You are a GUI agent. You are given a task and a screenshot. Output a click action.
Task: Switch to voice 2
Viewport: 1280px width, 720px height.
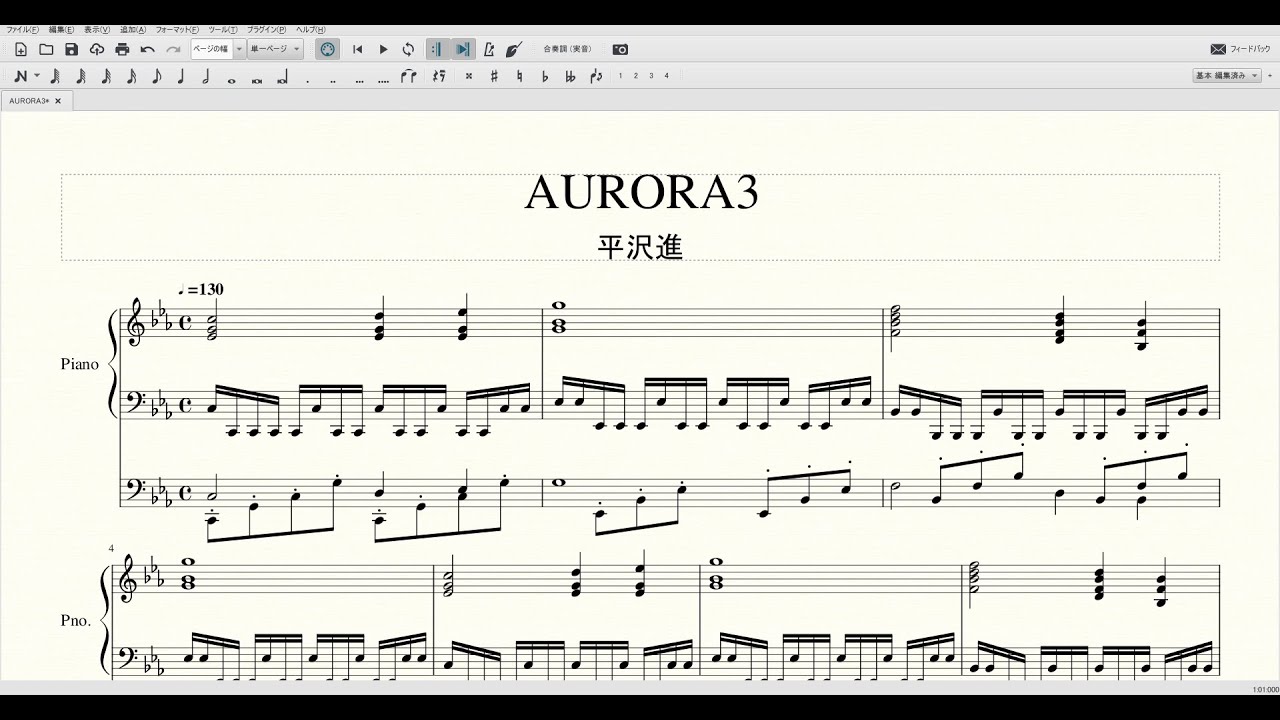[x=636, y=76]
